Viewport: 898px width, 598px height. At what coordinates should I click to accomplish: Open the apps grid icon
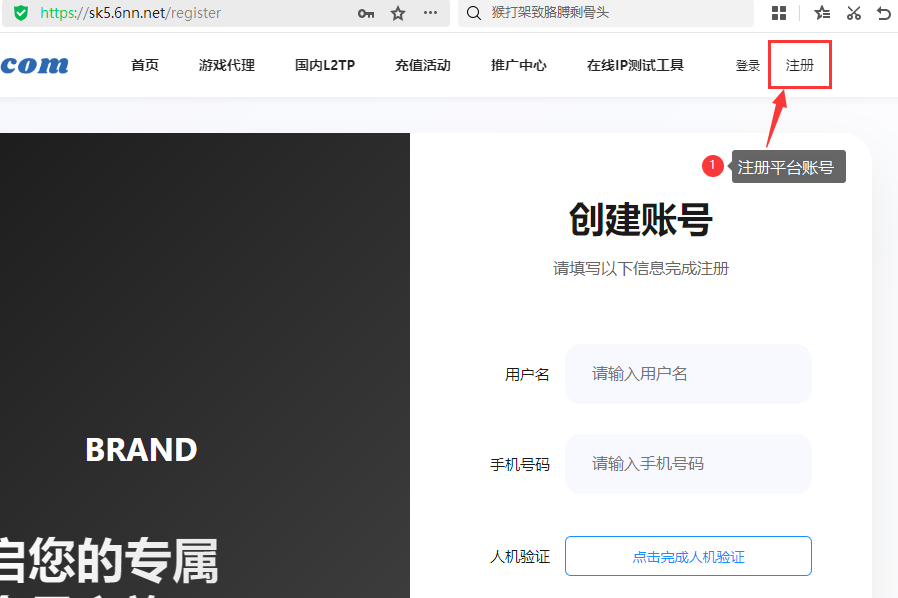[779, 13]
